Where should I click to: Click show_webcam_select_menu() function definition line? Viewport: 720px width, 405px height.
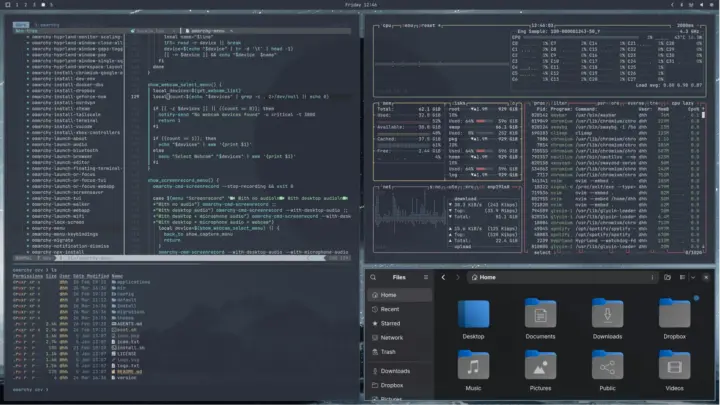coord(185,85)
